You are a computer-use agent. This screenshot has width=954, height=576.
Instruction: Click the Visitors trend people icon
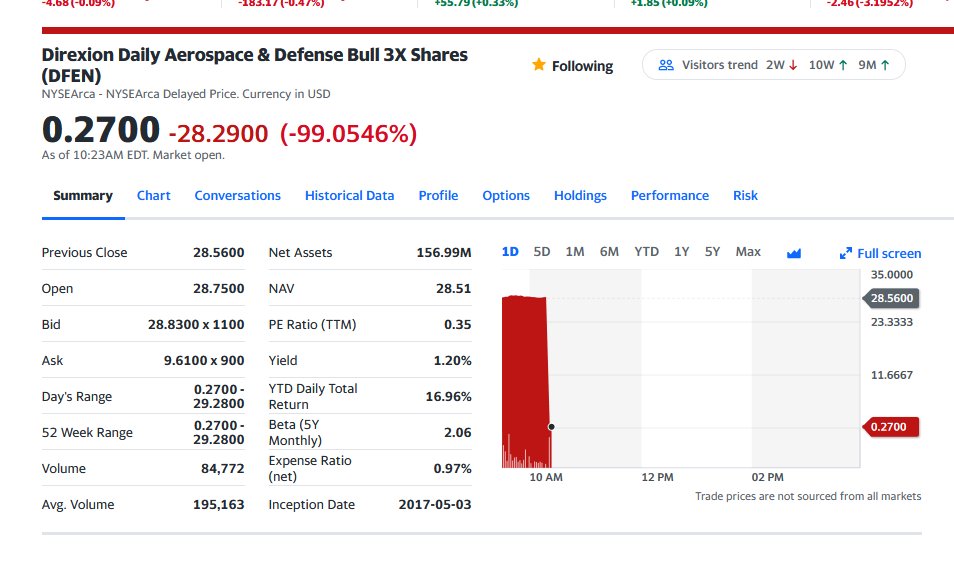666,65
